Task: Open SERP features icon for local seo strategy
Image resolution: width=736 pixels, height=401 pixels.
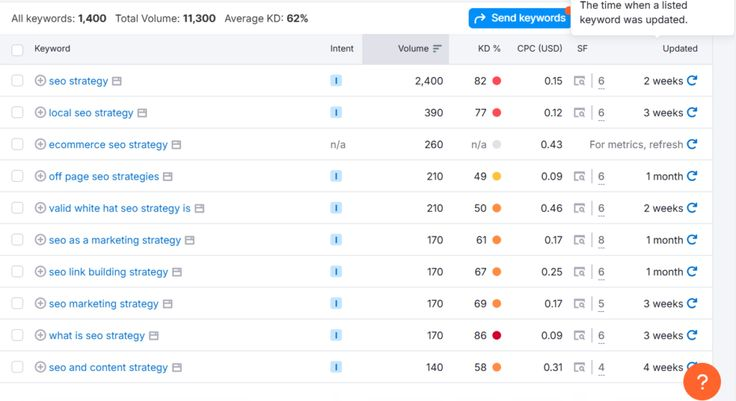Action: tap(580, 113)
